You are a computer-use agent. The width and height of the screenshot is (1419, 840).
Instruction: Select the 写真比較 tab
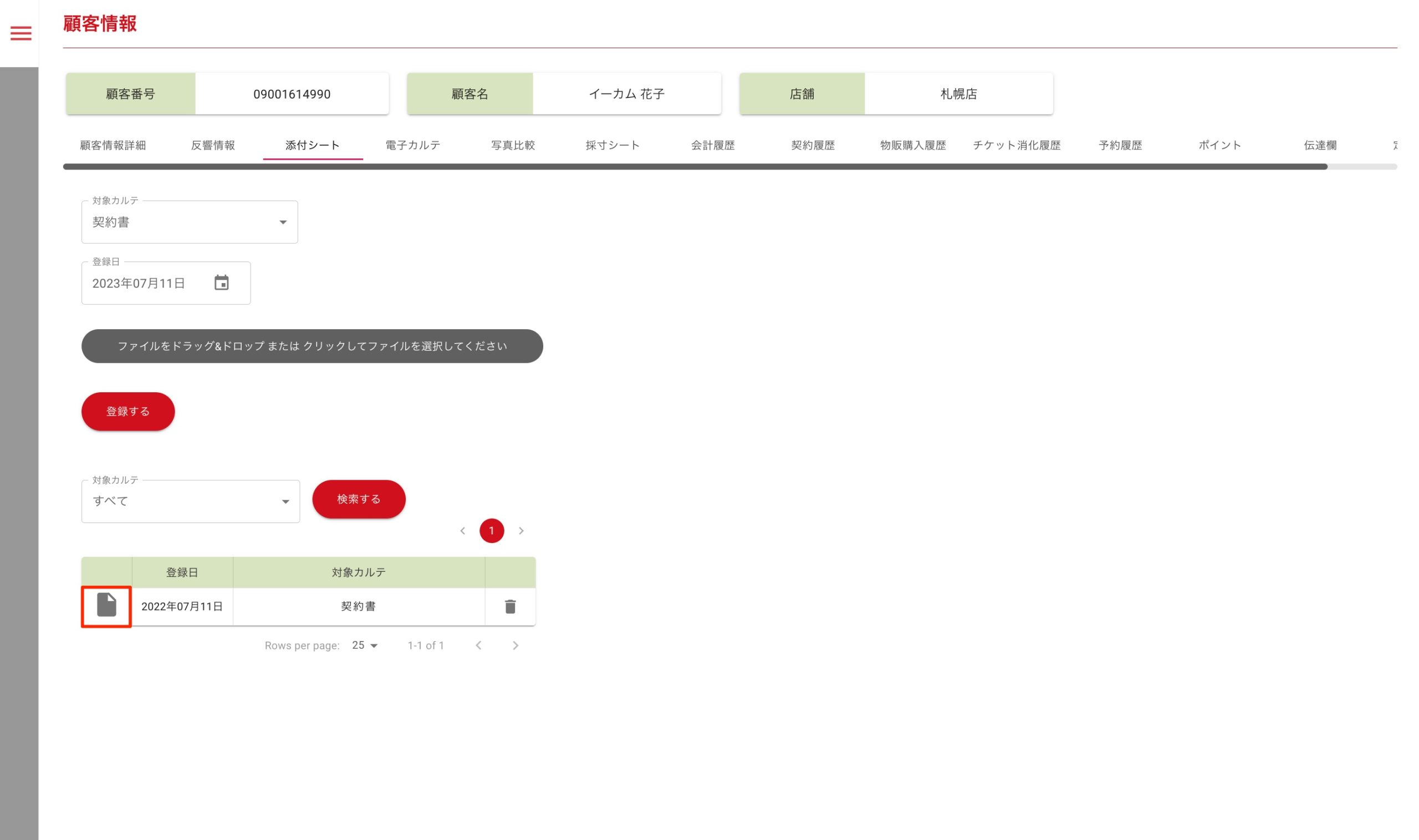pyautogui.click(x=513, y=145)
